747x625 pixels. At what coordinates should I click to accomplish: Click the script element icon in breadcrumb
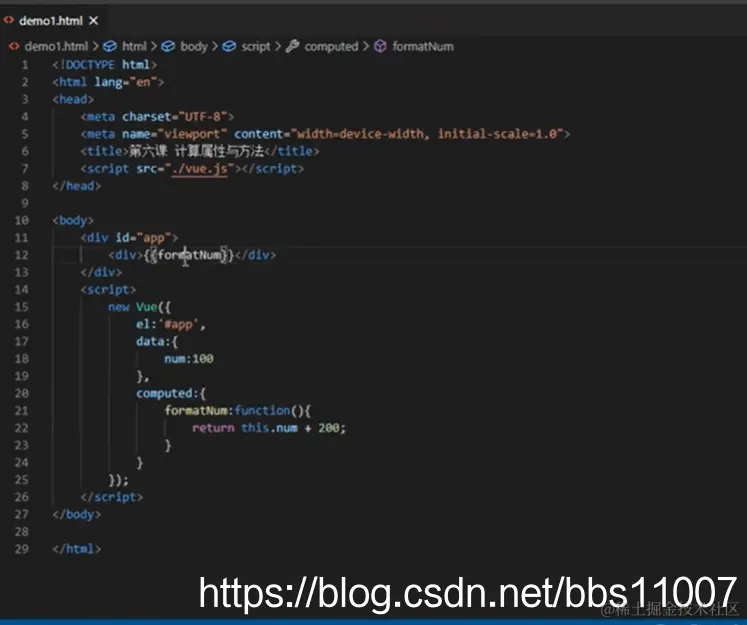pyautogui.click(x=229, y=46)
